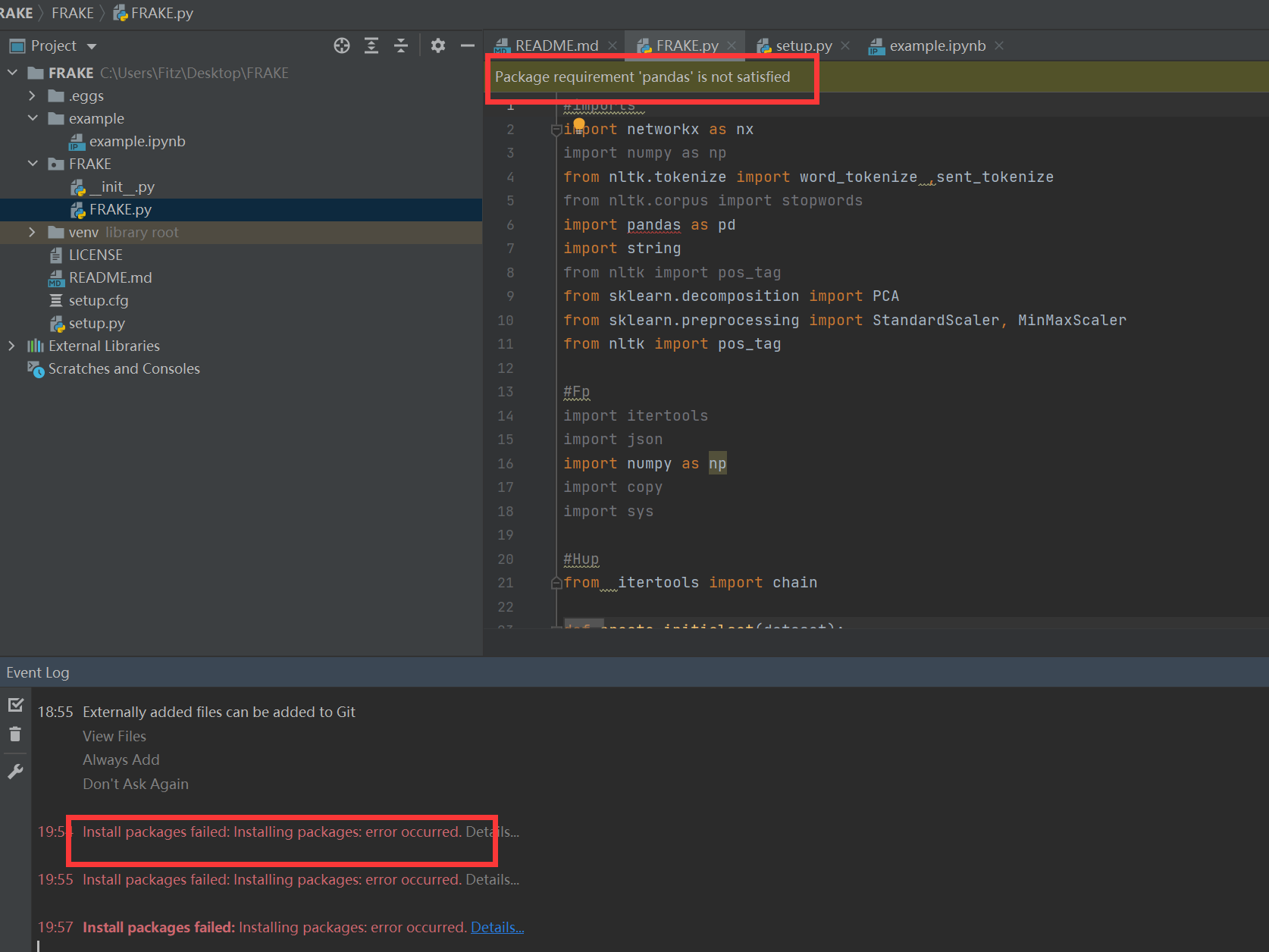Viewport: 1269px width, 952px height.
Task: Click 'Externally added files can be added to Git'
Action: coord(219,712)
